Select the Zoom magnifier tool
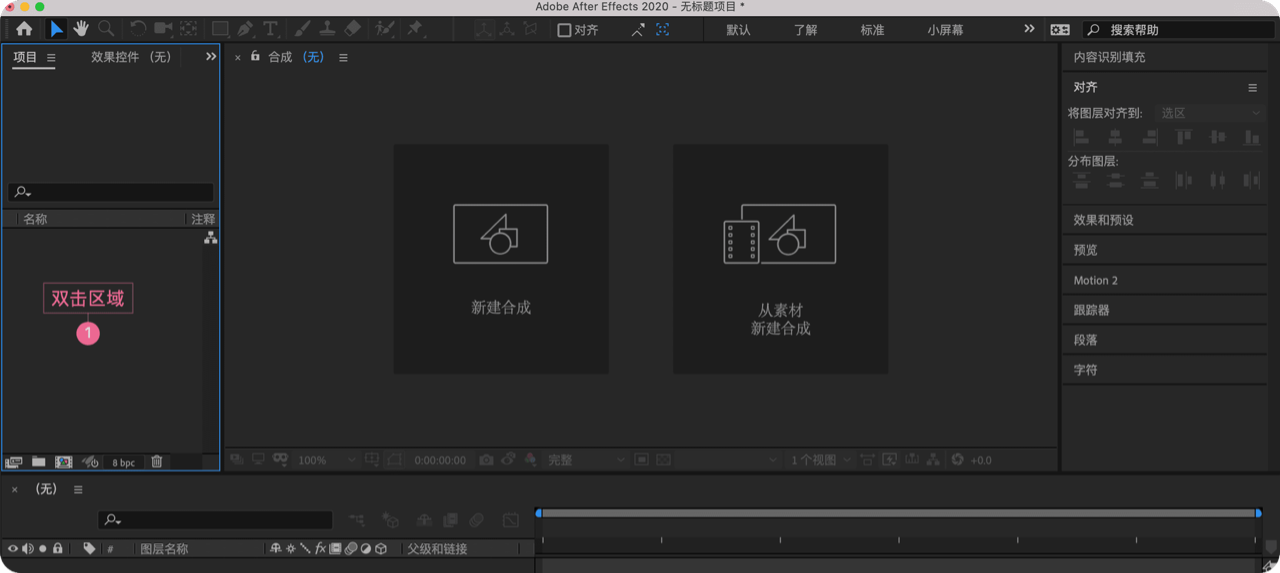1280x573 pixels. pos(106,30)
